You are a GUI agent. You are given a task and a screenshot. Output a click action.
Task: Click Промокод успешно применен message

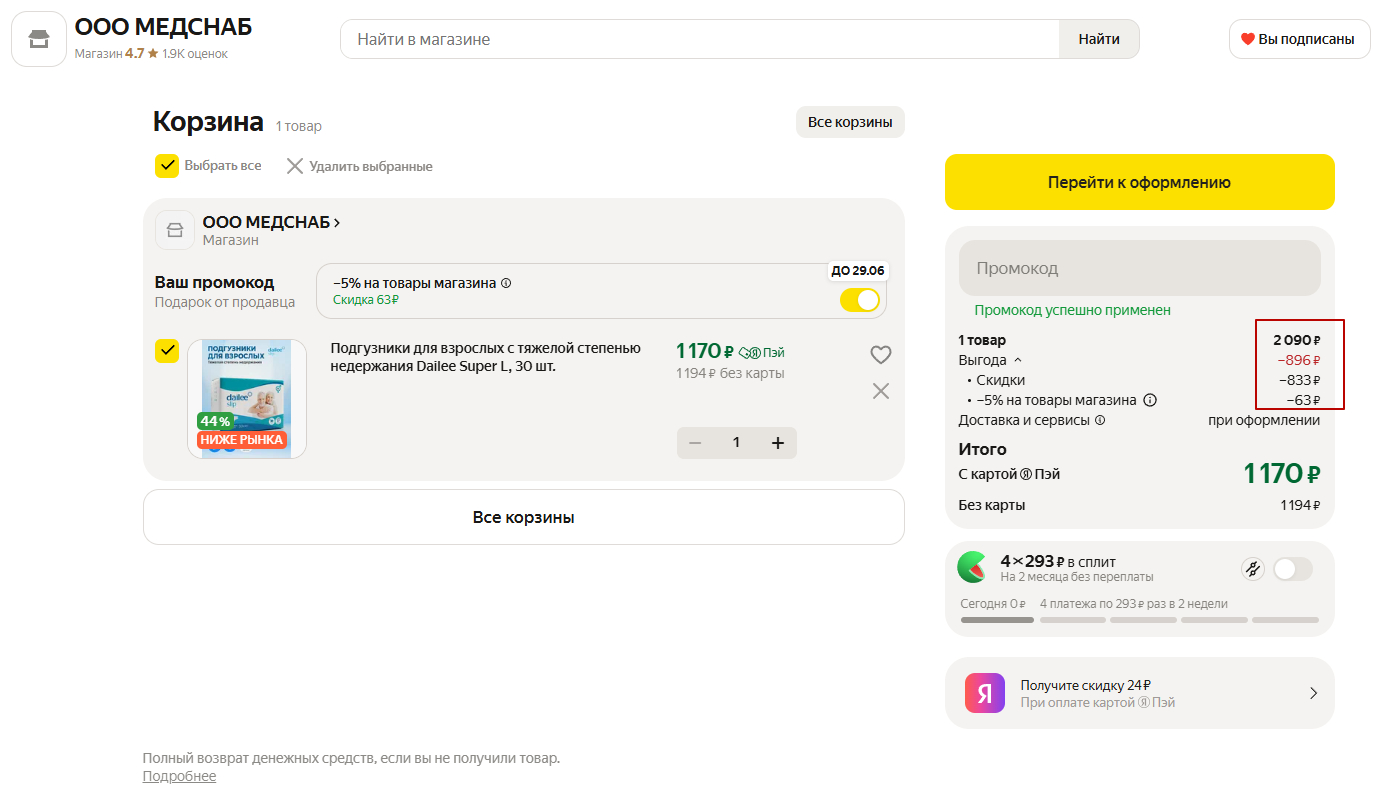[1072, 310]
